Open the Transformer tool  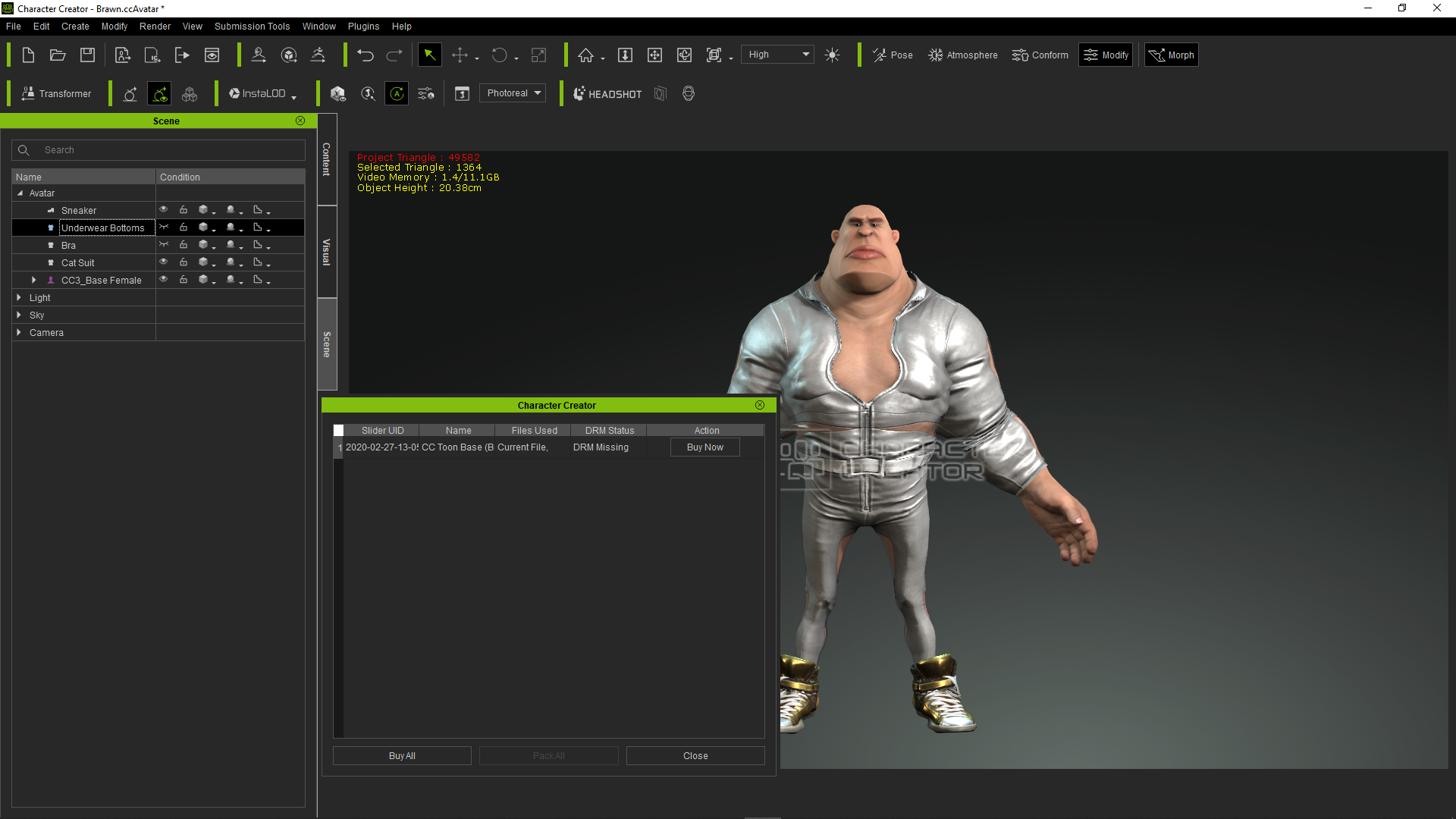[x=57, y=94]
